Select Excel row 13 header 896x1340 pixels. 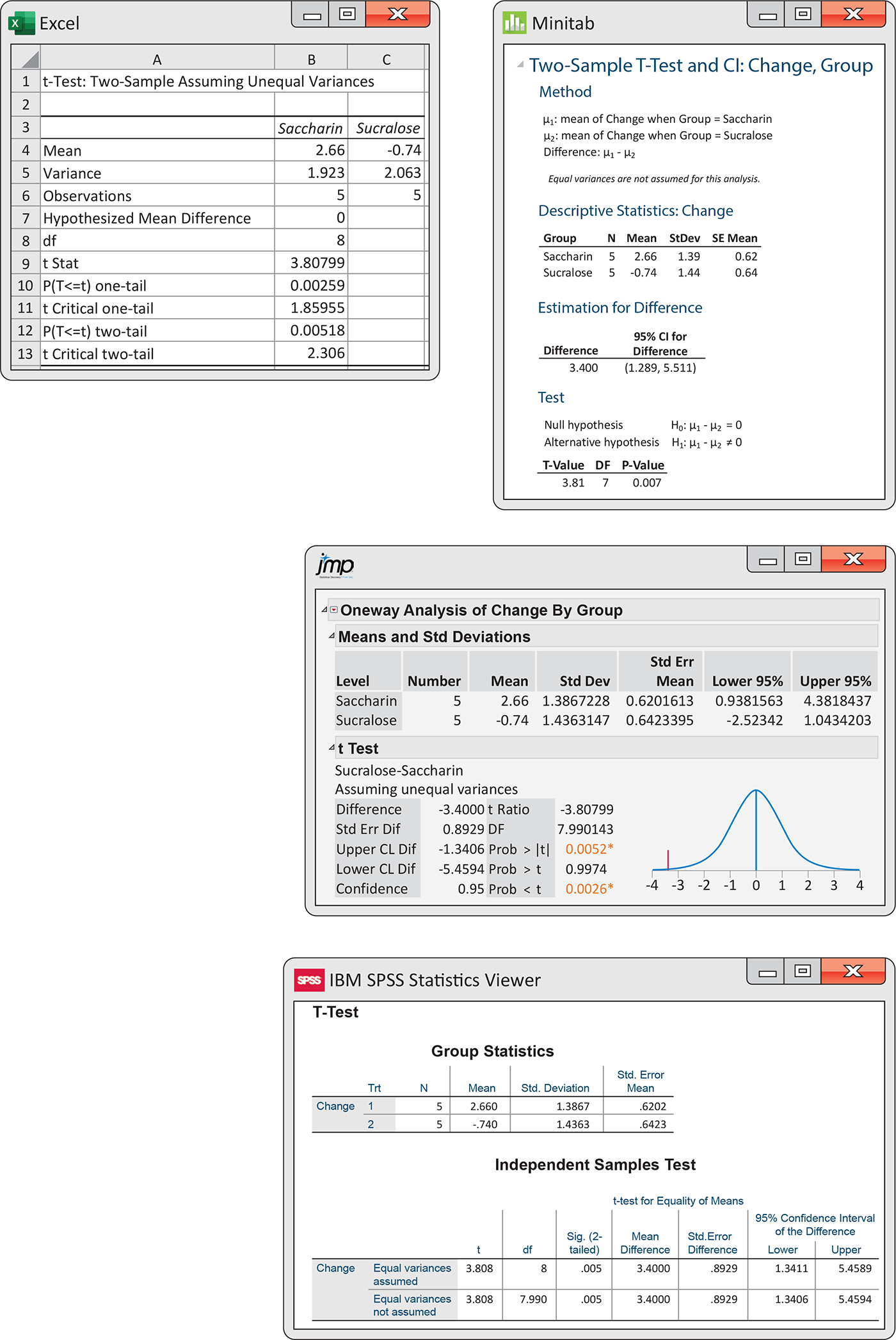tap(26, 353)
